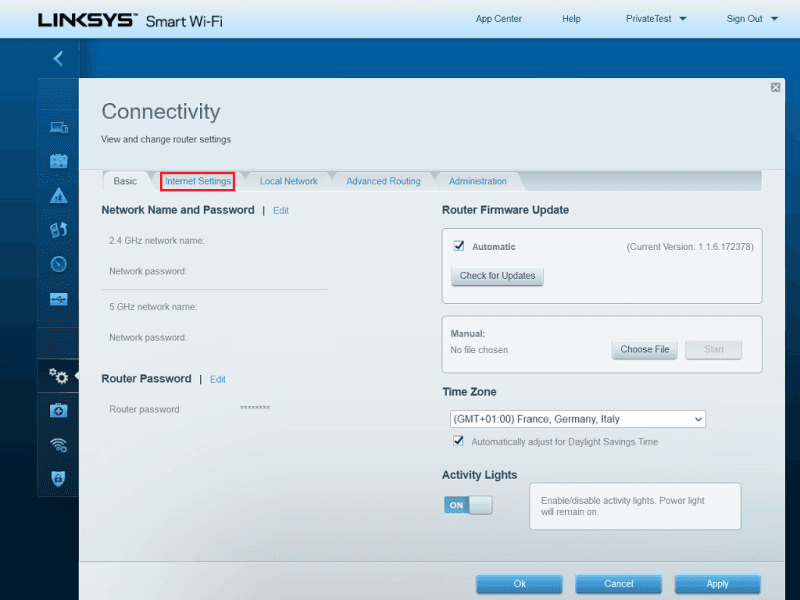Open the Wireless settings Wi-Fi icon

click(59, 444)
